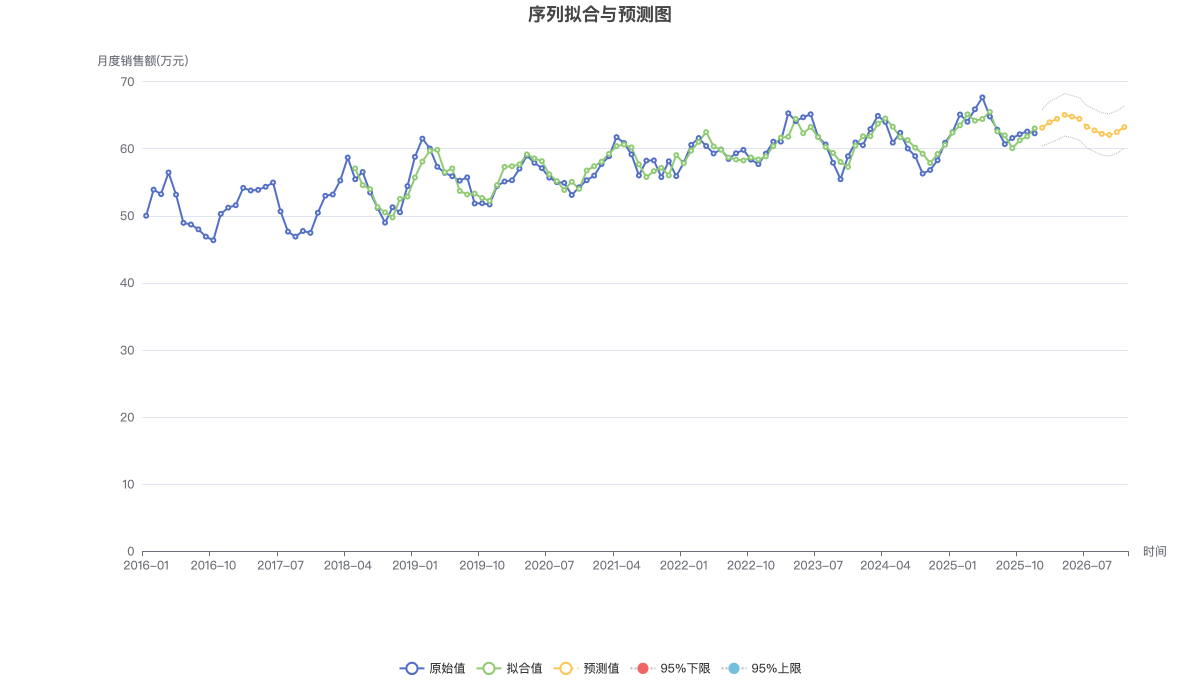Click the x-axis tick 2020-07
1200x680 pixels.
tap(549, 565)
